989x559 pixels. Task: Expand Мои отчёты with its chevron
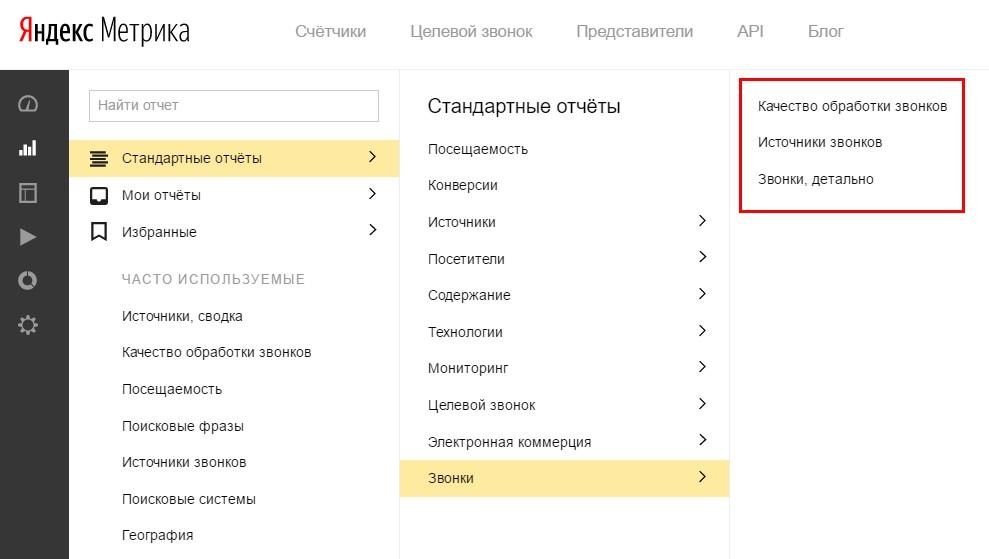point(372,194)
